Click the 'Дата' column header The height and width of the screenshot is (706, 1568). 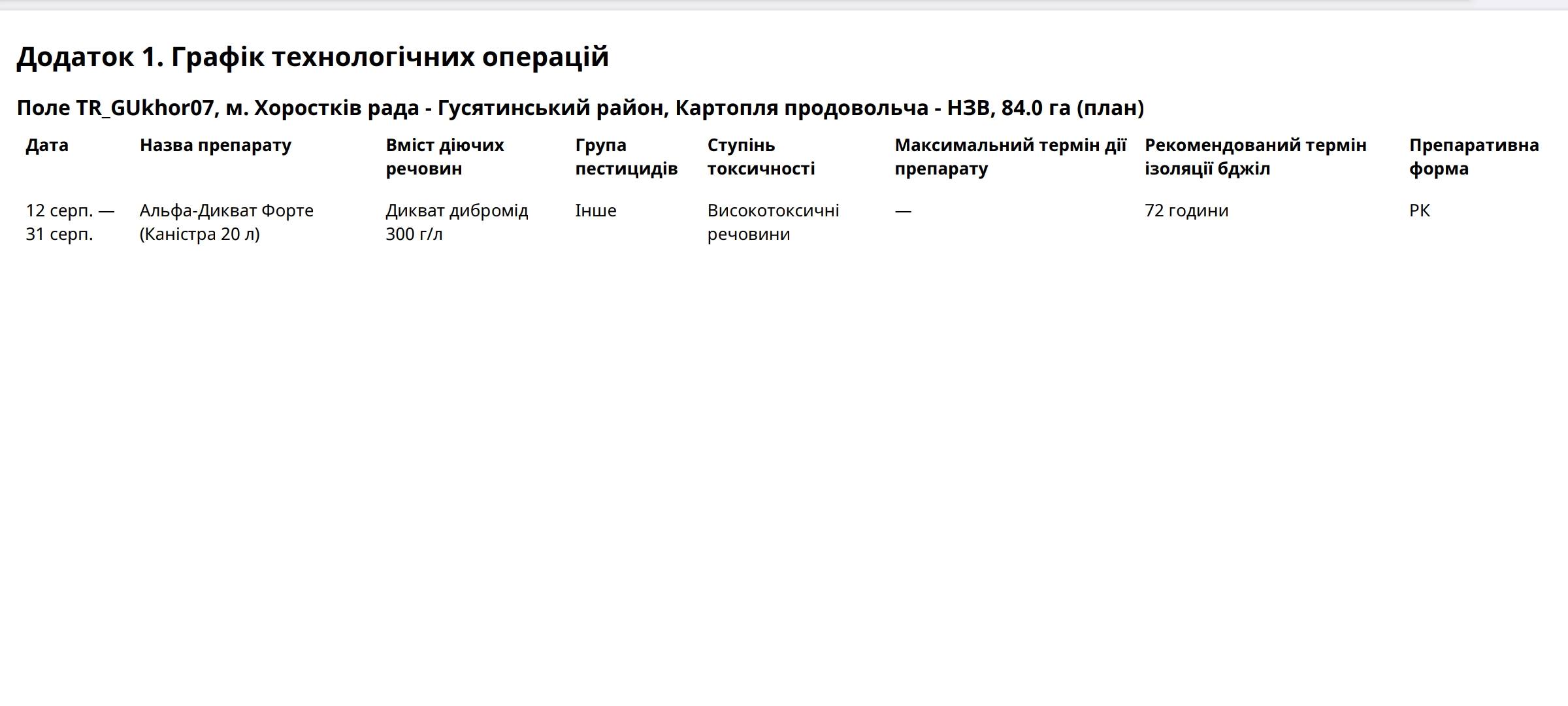pyautogui.click(x=47, y=145)
